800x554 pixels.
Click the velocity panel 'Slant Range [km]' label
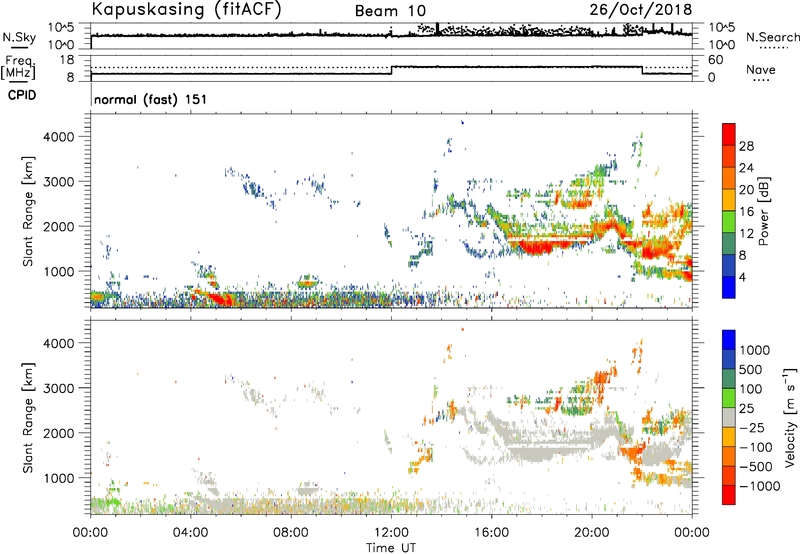(28, 418)
